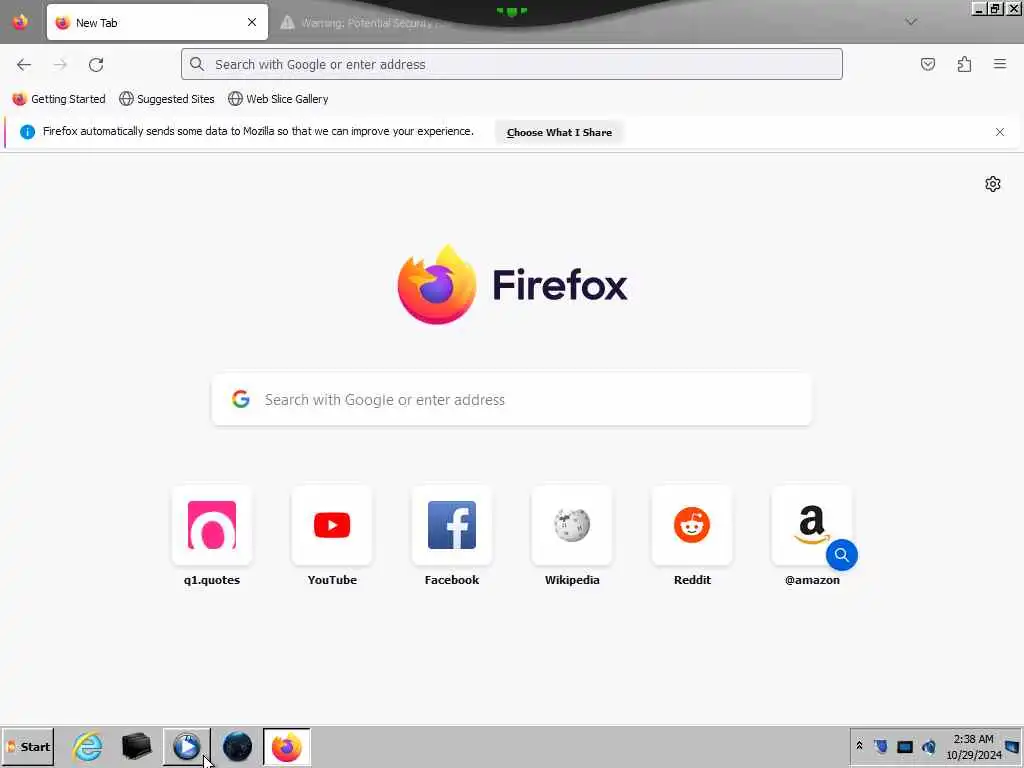The image size is (1024, 768).
Task: Open the Firefox hamburger menu
Action: pos(1000,64)
